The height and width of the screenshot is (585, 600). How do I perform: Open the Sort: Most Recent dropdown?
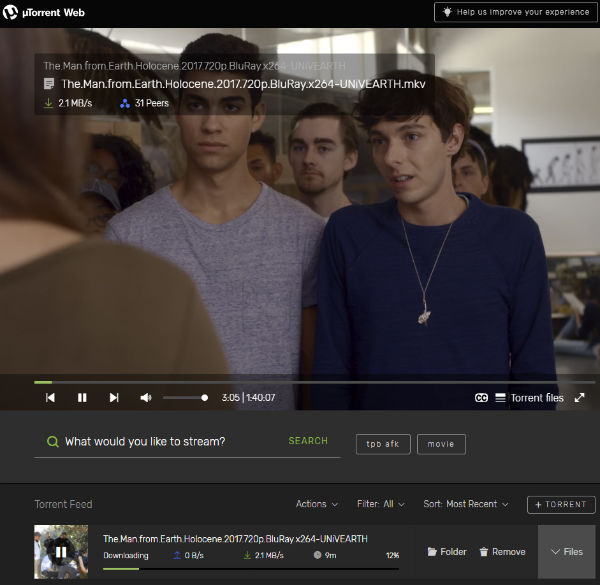coord(466,504)
